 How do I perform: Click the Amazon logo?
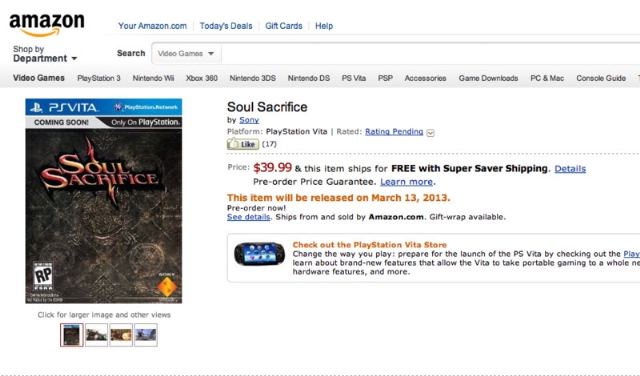pos(47,24)
